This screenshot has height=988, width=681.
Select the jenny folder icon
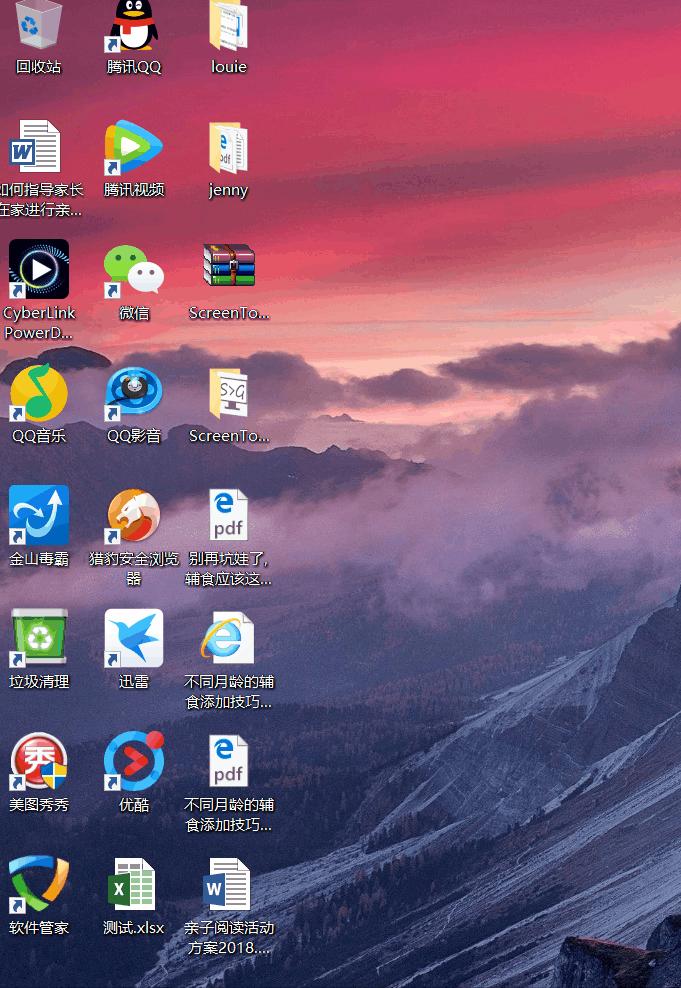(229, 148)
